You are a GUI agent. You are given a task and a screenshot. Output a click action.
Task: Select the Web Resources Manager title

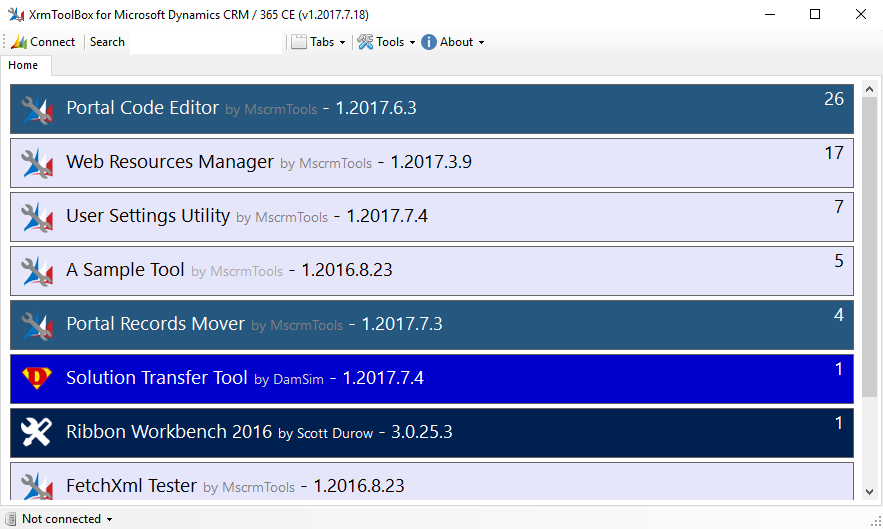[x=170, y=162]
